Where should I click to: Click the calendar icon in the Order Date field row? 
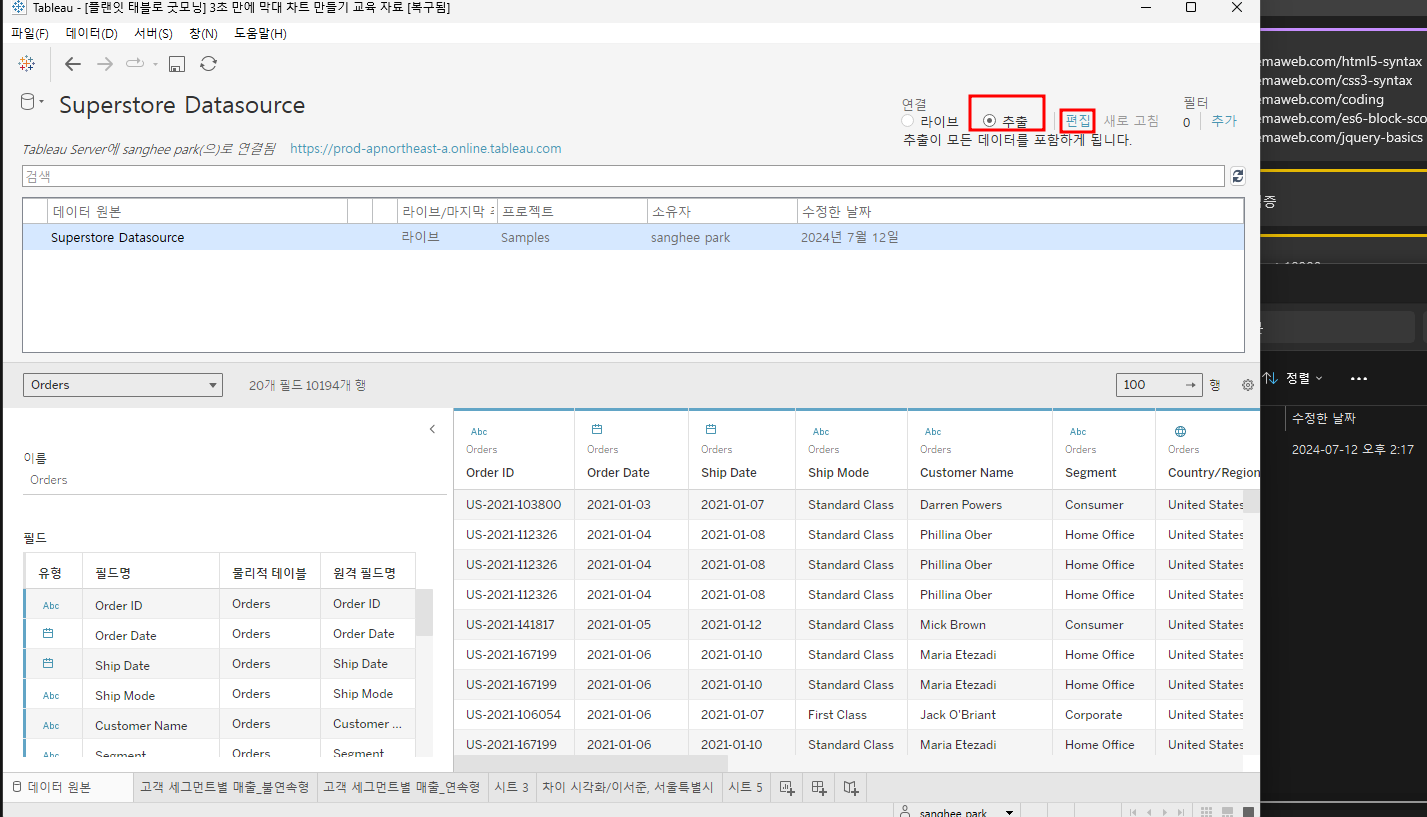pos(48,633)
